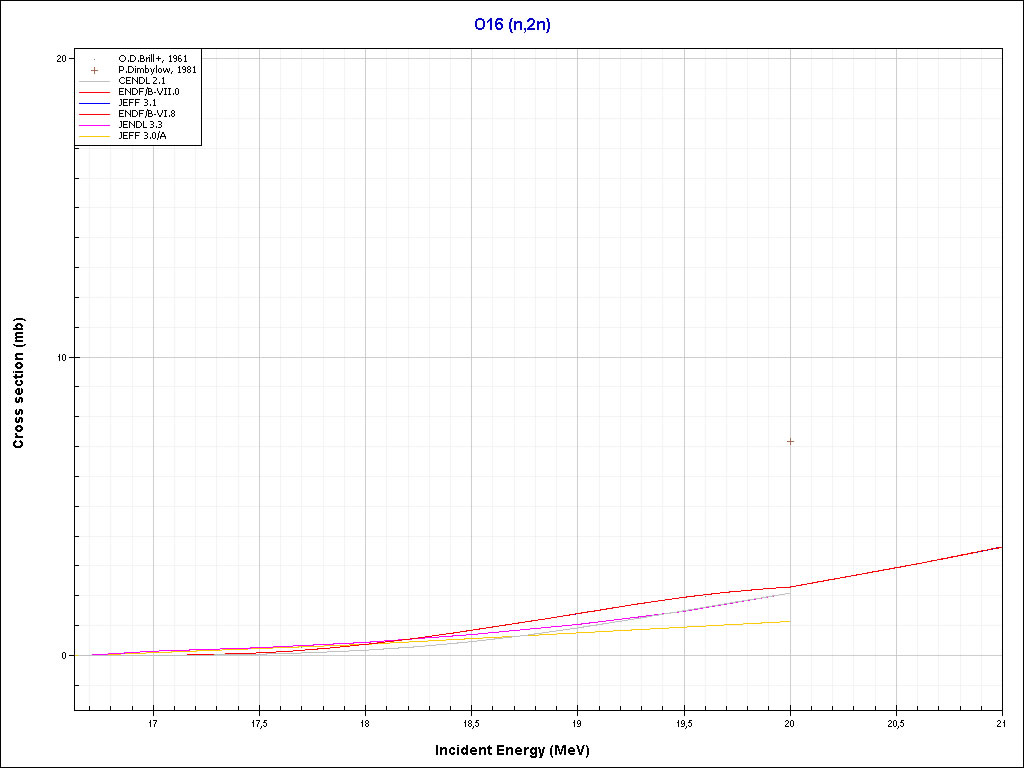Click the P.Dimbylow data point at 20 MeV

coord(790,441)
